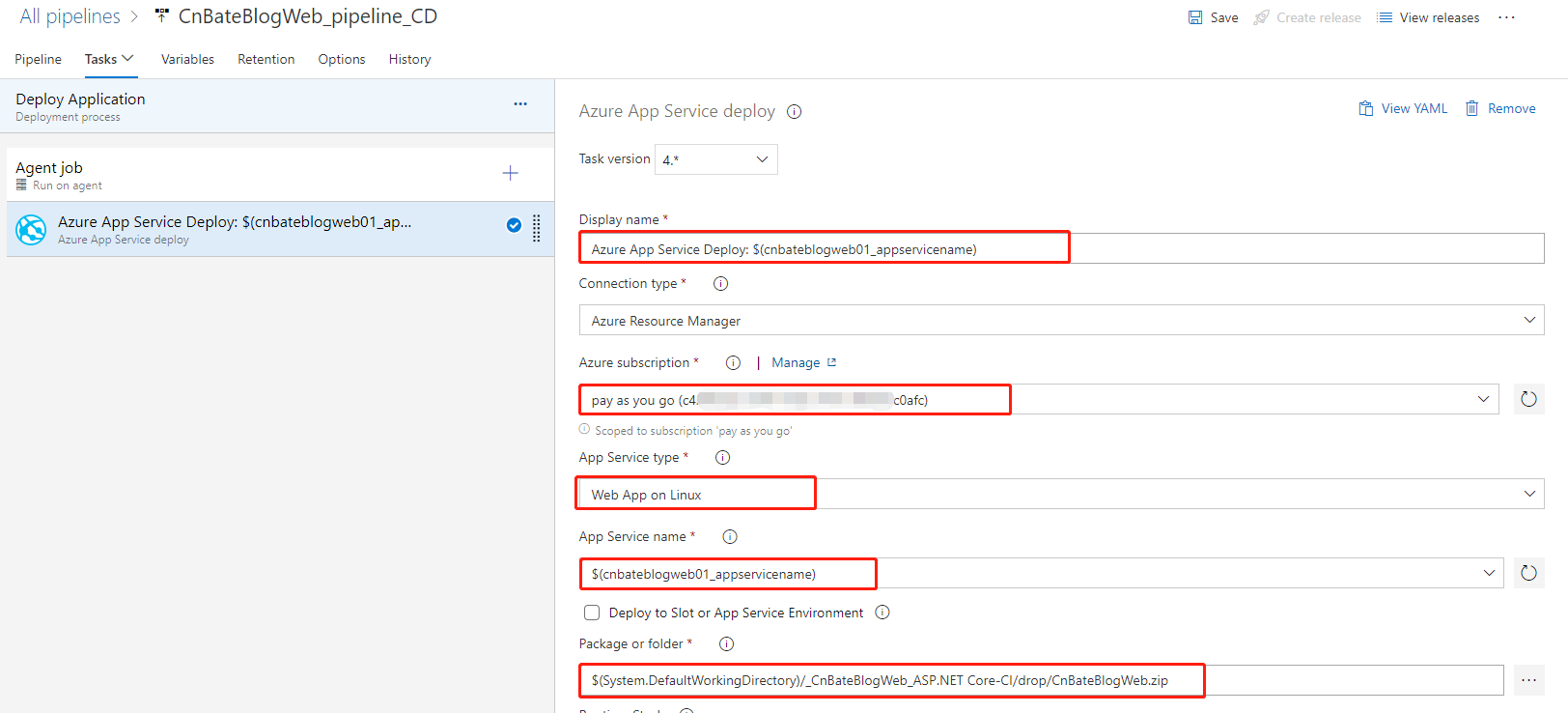Screen dimensions: 1568x713
Task: Open the Connection type dropdown
Action: 1061,320
